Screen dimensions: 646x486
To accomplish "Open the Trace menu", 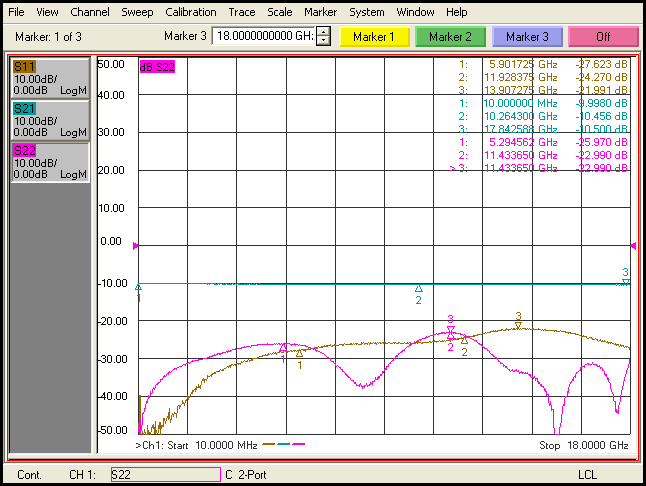I will tap(242, 12).
